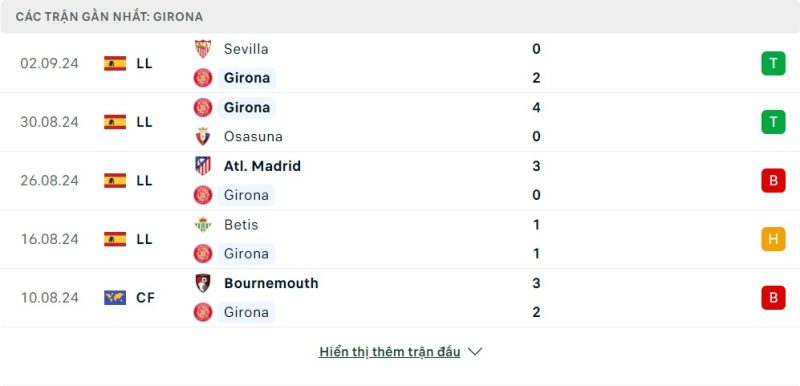Click the Bournemouth club crest icon
This screenshot has height=386, width=800.
click(203, 283)
